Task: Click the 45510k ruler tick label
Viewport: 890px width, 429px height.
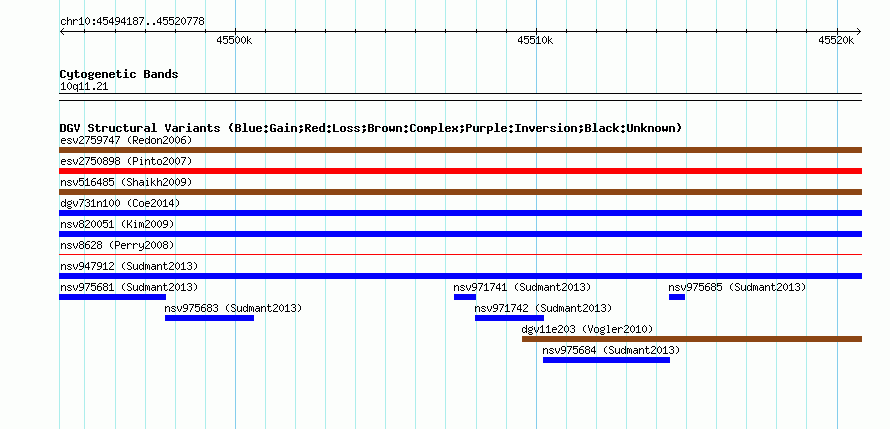Action: pos(535,40)
